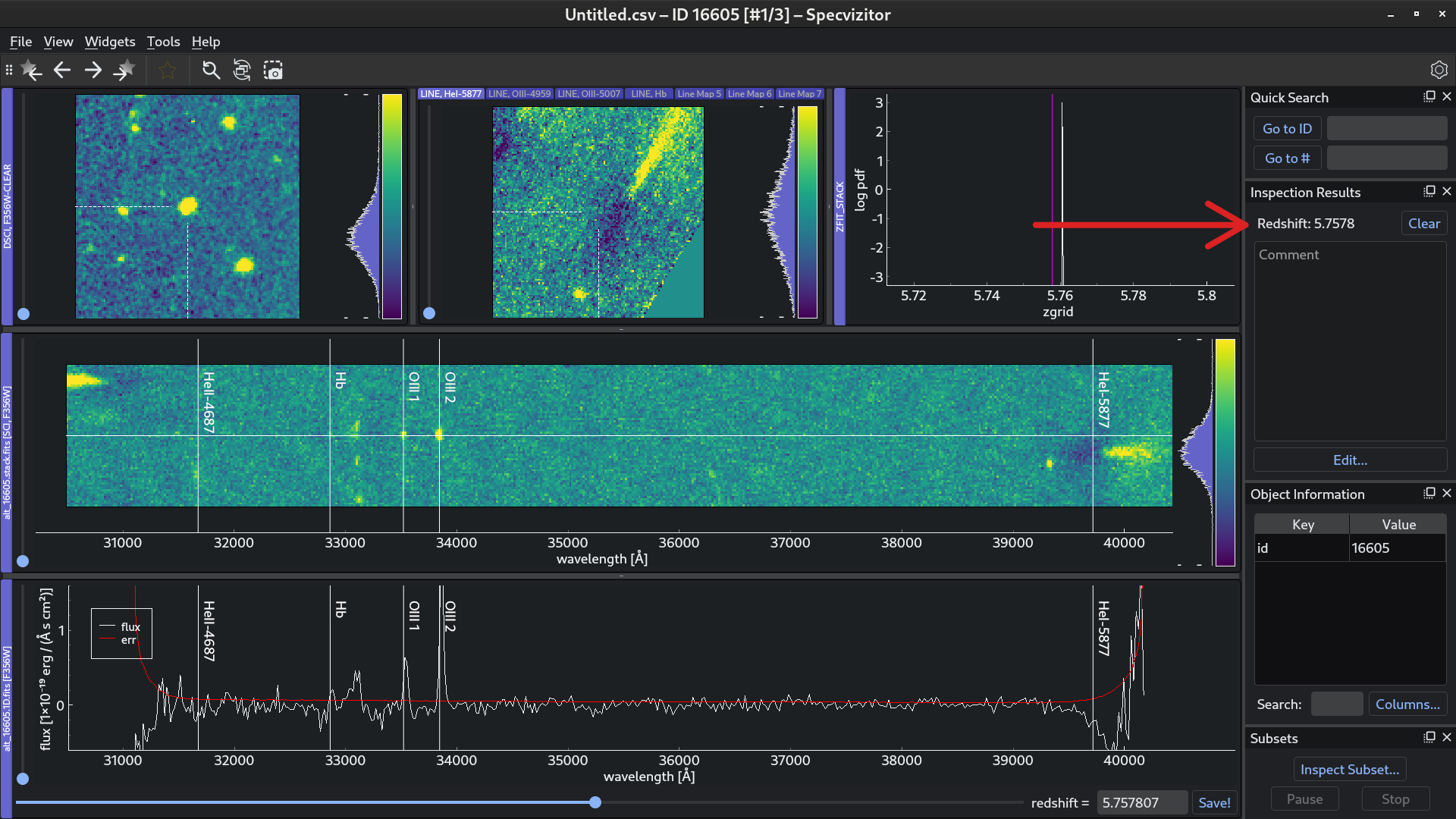Image resolution: width=1456 pixels, height=819 pixels.
Task: Open the Widgets menu
Action: coord(110,42)
